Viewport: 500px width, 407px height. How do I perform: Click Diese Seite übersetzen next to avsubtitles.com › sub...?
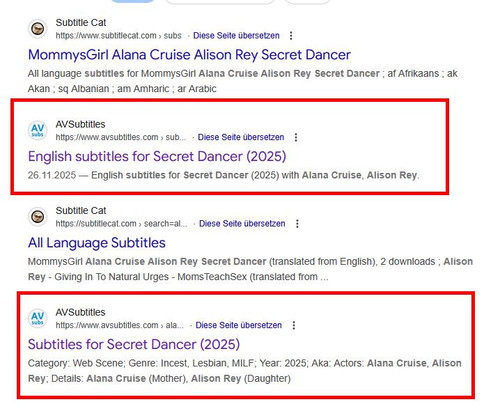point(241,137)
